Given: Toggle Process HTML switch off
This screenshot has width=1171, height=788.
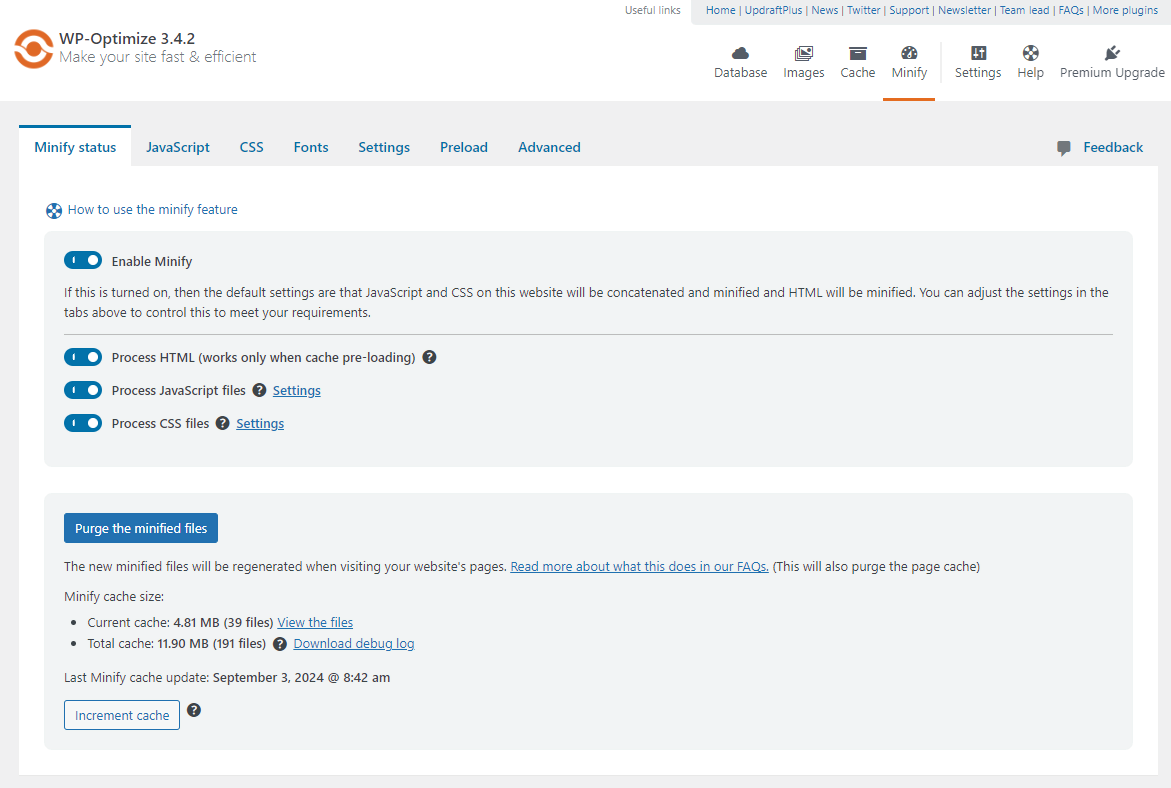Looking at the screenshot, I should [83, 357].
